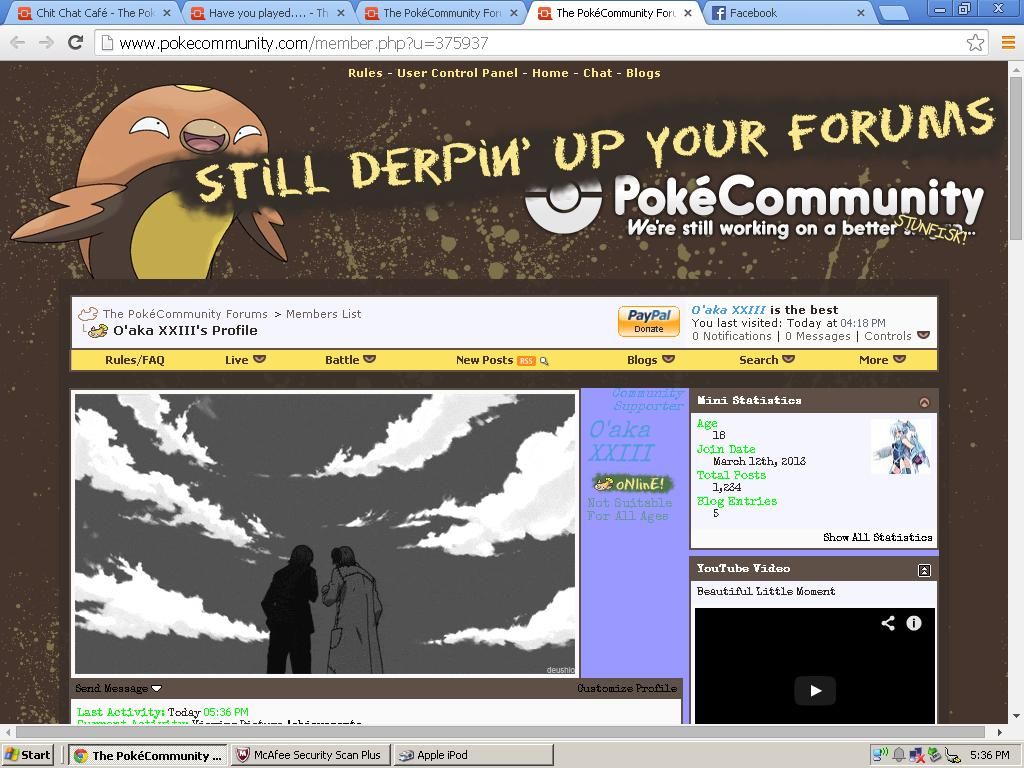The height and width of the screenshot is (768, 1024).
Task: Close the Facebook tab
Action: 860,13
